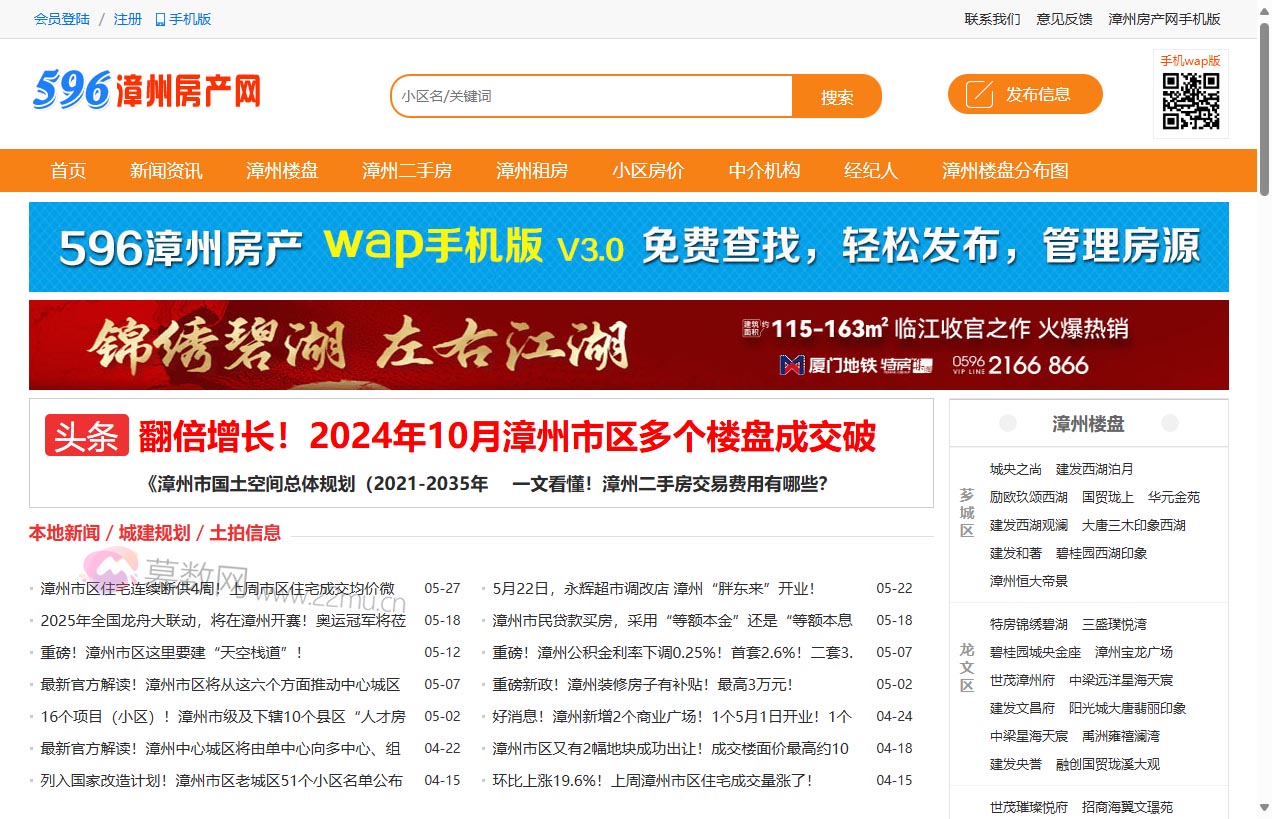Image resolution: width=1272 pixels, height=819 pixels.
Task: Click inside the 小区名/关键词 search field
Action: (x=590, y=96)
